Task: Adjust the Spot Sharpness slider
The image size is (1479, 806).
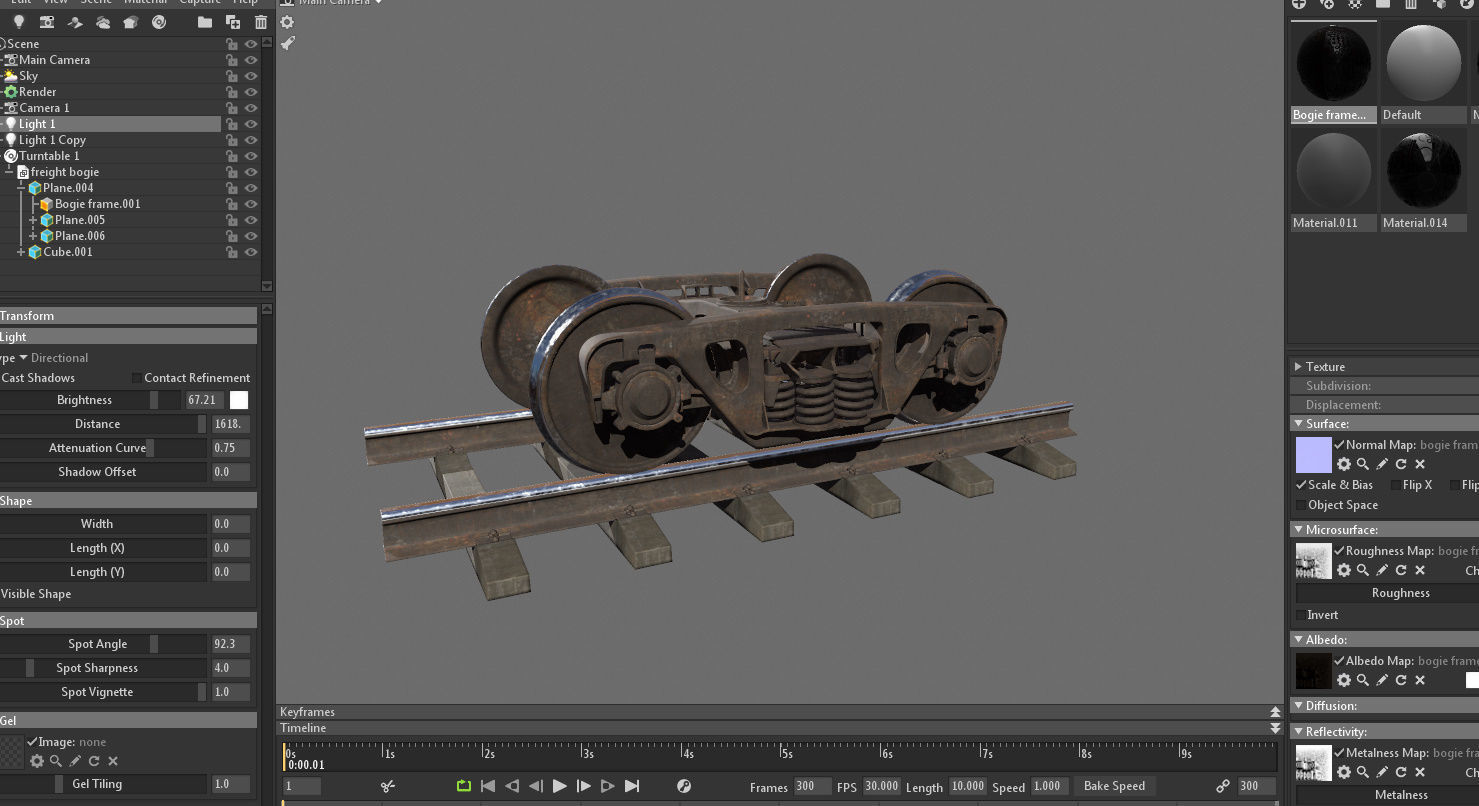Action: coord(104,668)
